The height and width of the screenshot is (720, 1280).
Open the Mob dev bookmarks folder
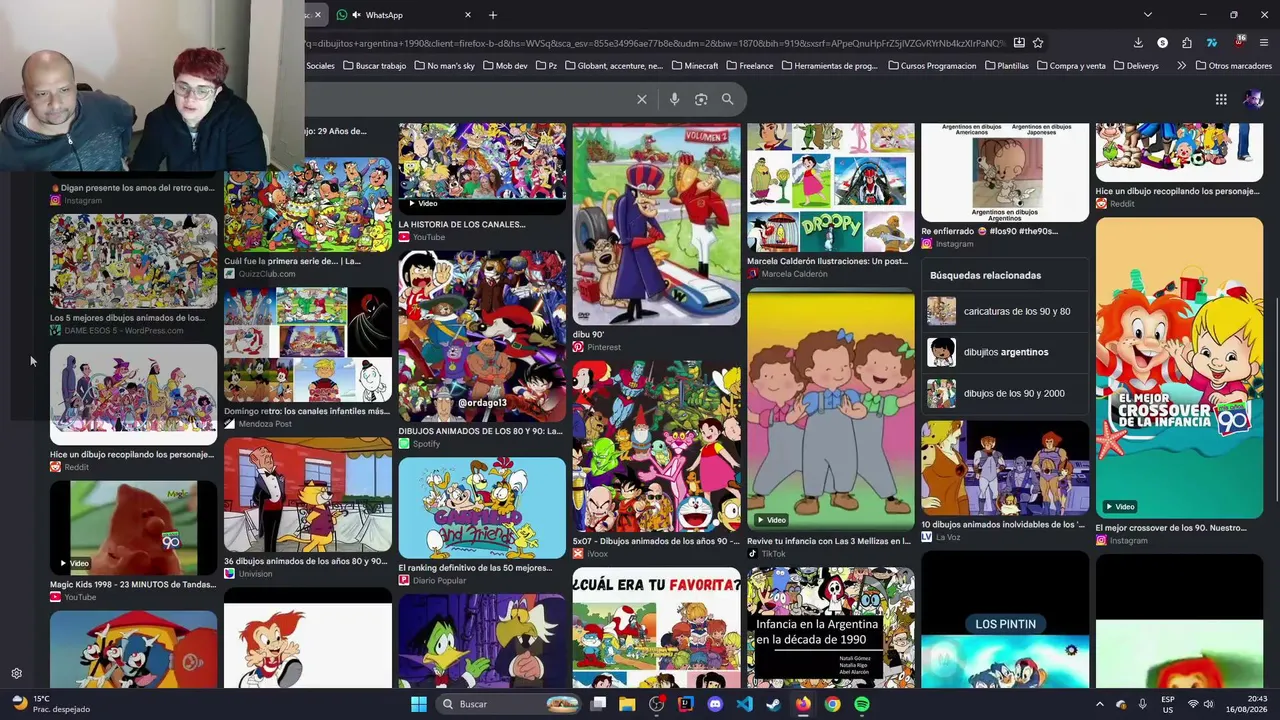[x=505, y=66]
